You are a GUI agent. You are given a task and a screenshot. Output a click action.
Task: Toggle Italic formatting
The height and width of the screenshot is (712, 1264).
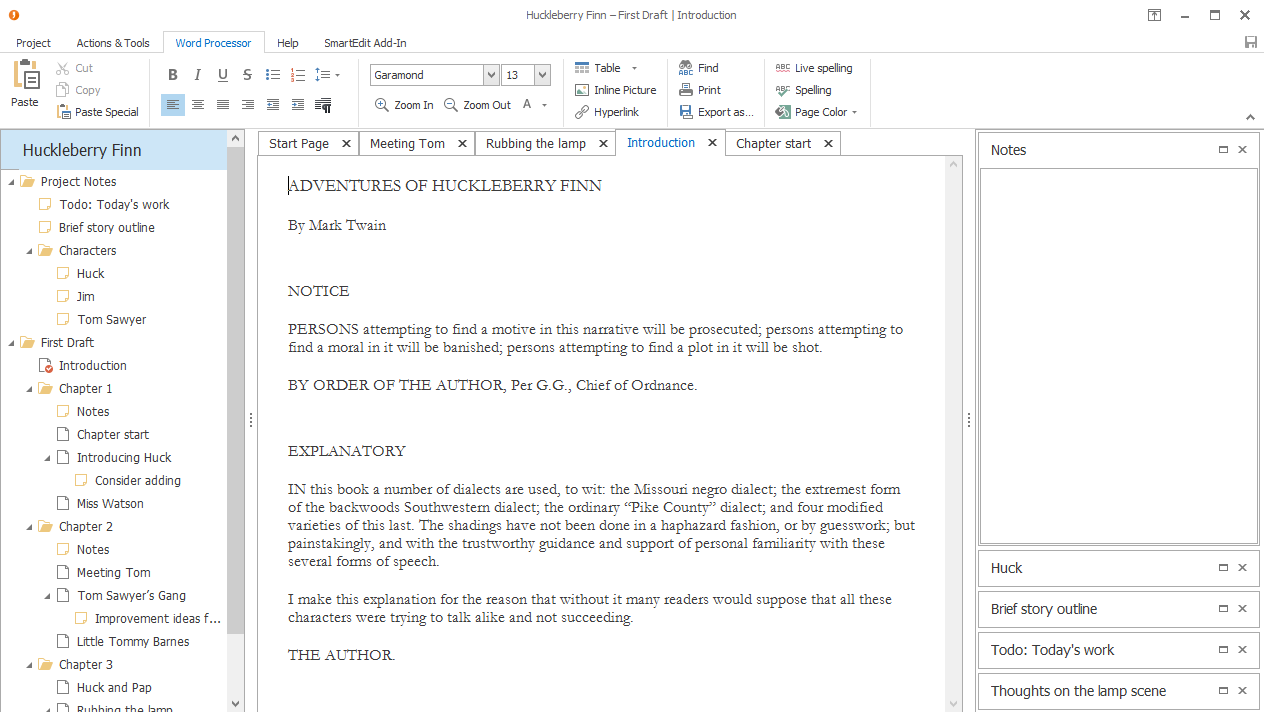197,74
